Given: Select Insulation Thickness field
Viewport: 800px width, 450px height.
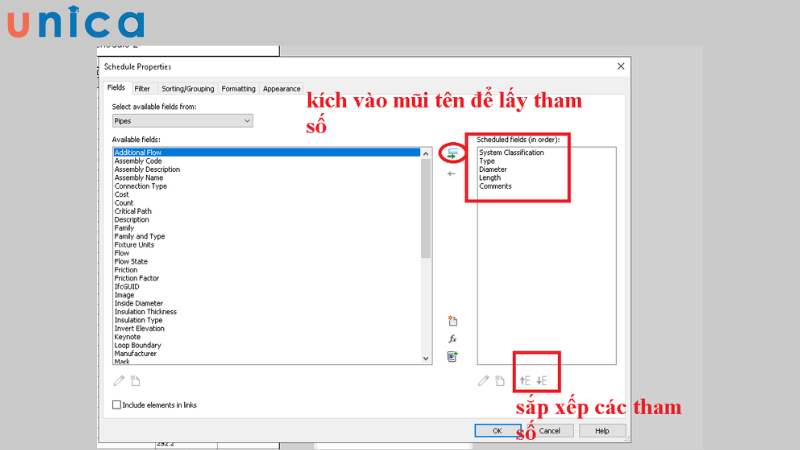Looking at the screenshot, I should coord(145,312).
